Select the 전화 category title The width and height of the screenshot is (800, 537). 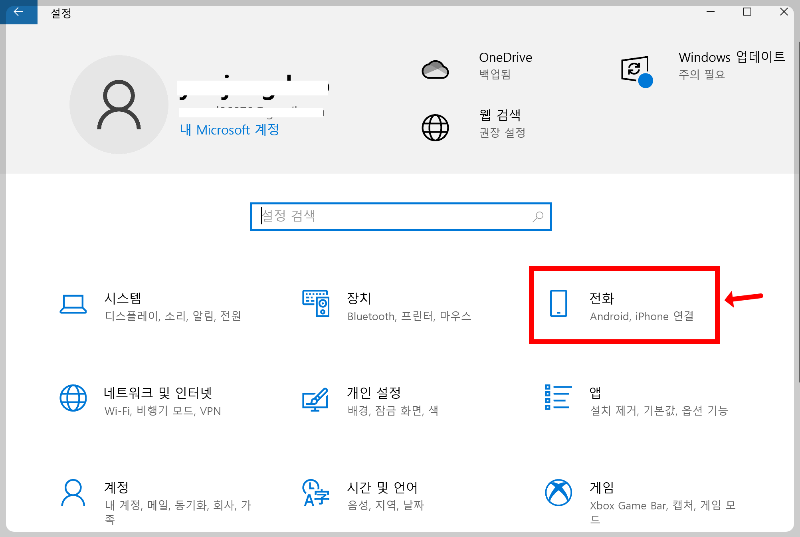tap(602, 298)
